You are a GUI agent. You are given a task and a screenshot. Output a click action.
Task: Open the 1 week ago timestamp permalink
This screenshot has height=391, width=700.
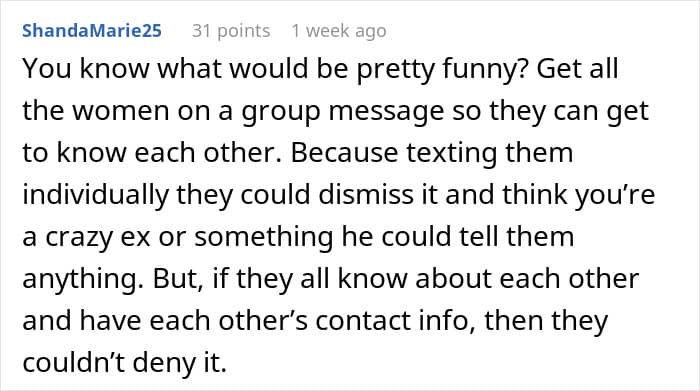coord(339,31)
